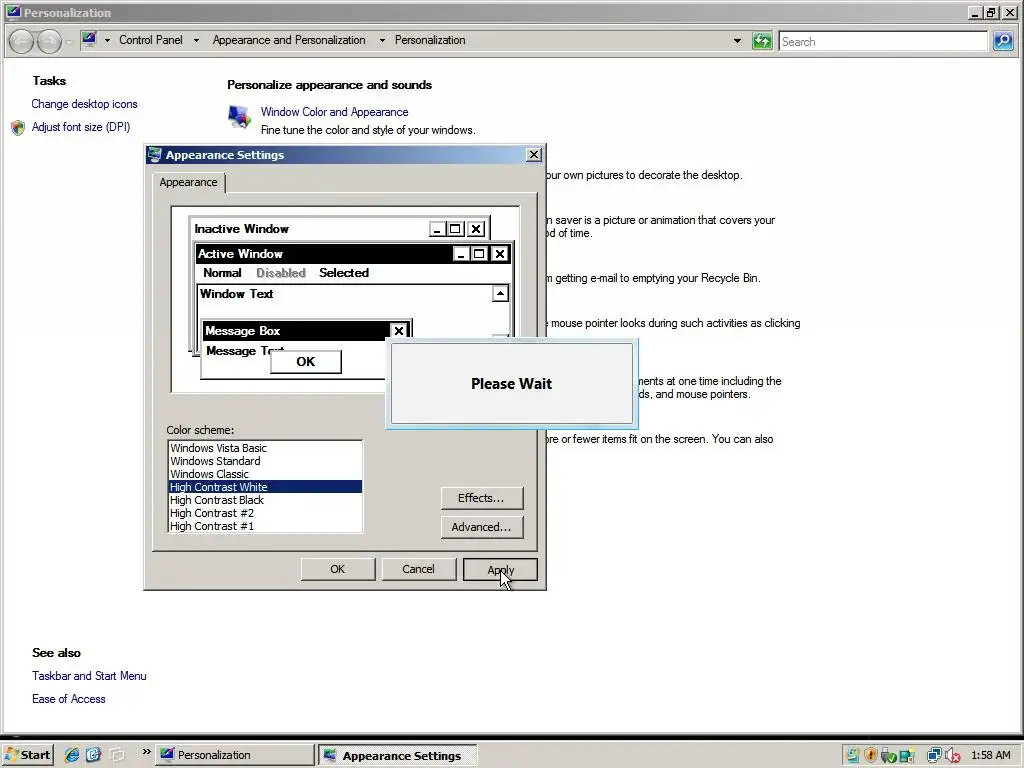
Task: Click the Search magnifier button
Action: [x=1003, y=41]
